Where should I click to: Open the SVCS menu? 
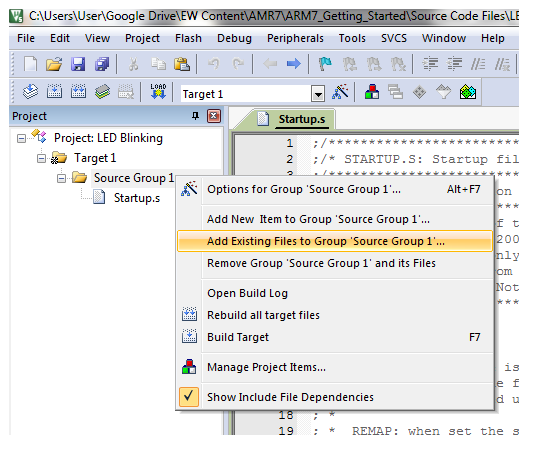394,38
